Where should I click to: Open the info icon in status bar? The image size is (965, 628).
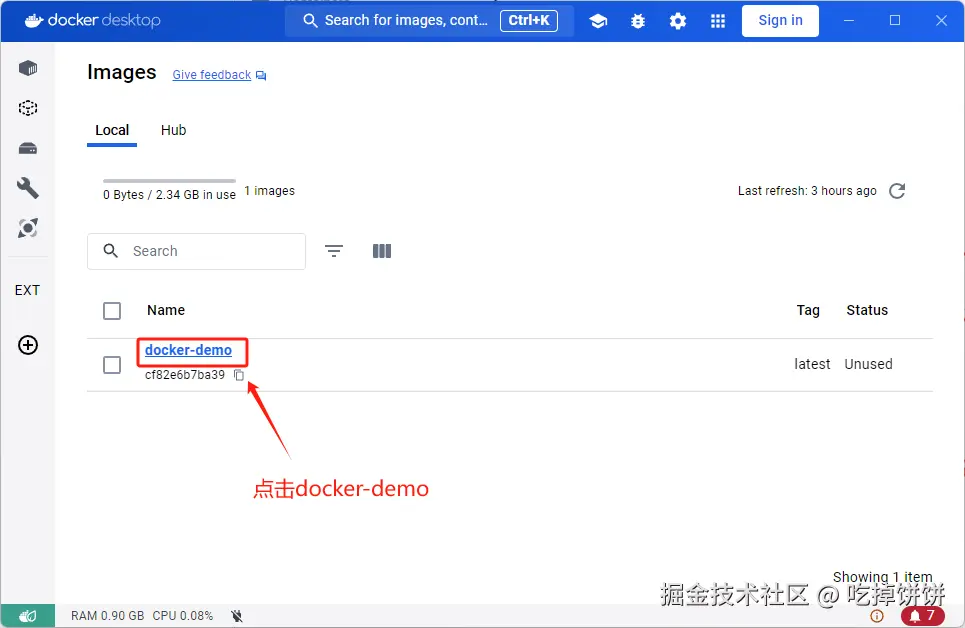[877, 616]
